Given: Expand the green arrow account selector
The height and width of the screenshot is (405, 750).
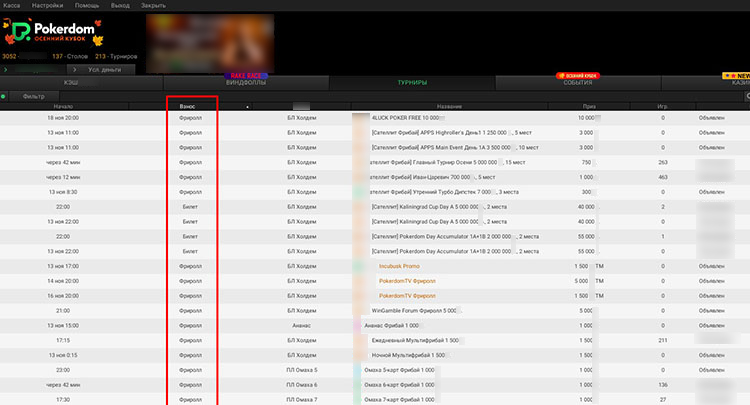Looking at the screenshot, I should pyautogui.click(x=5, y=69).
